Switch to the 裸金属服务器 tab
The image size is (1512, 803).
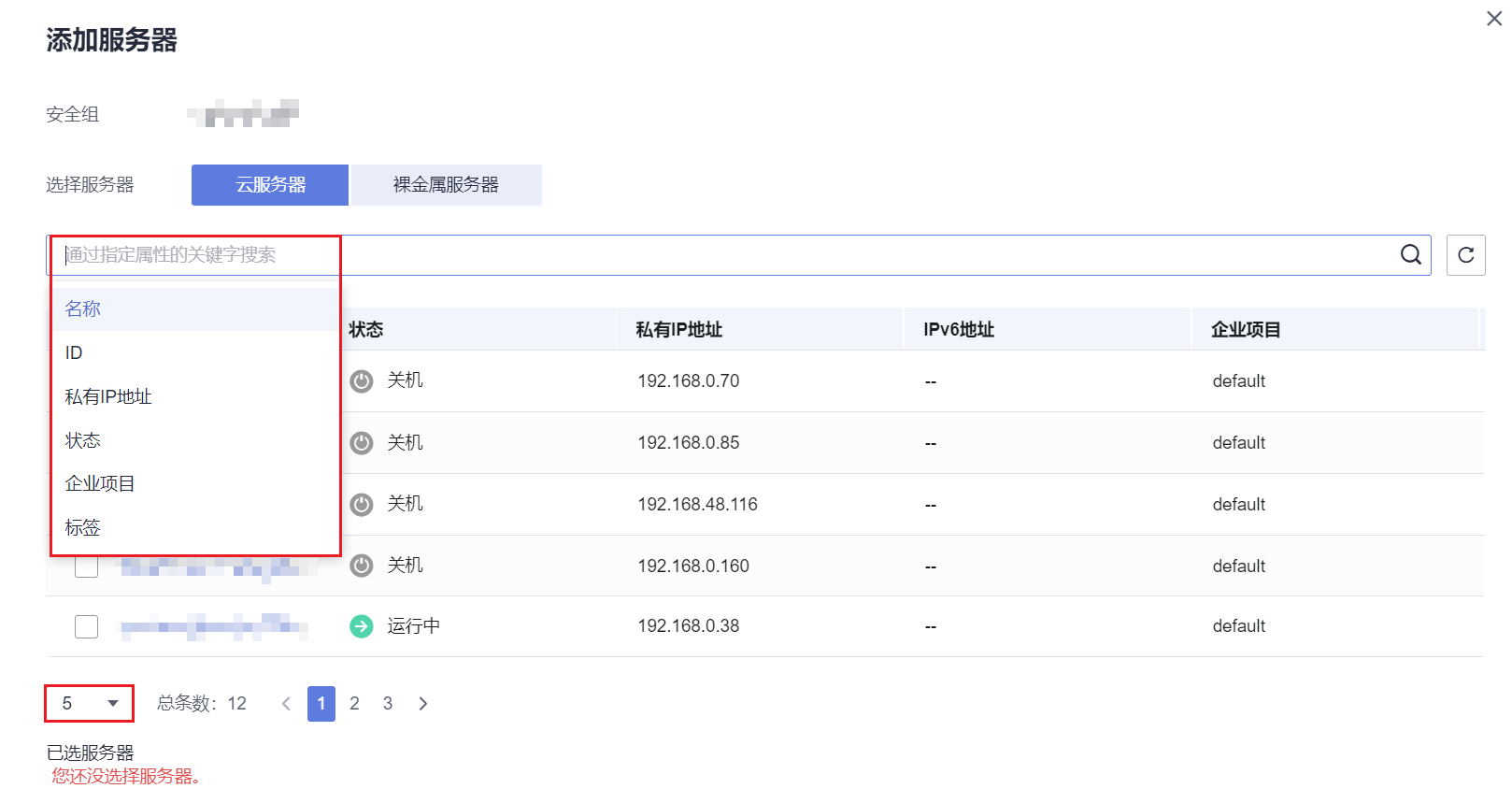point(446,185)
